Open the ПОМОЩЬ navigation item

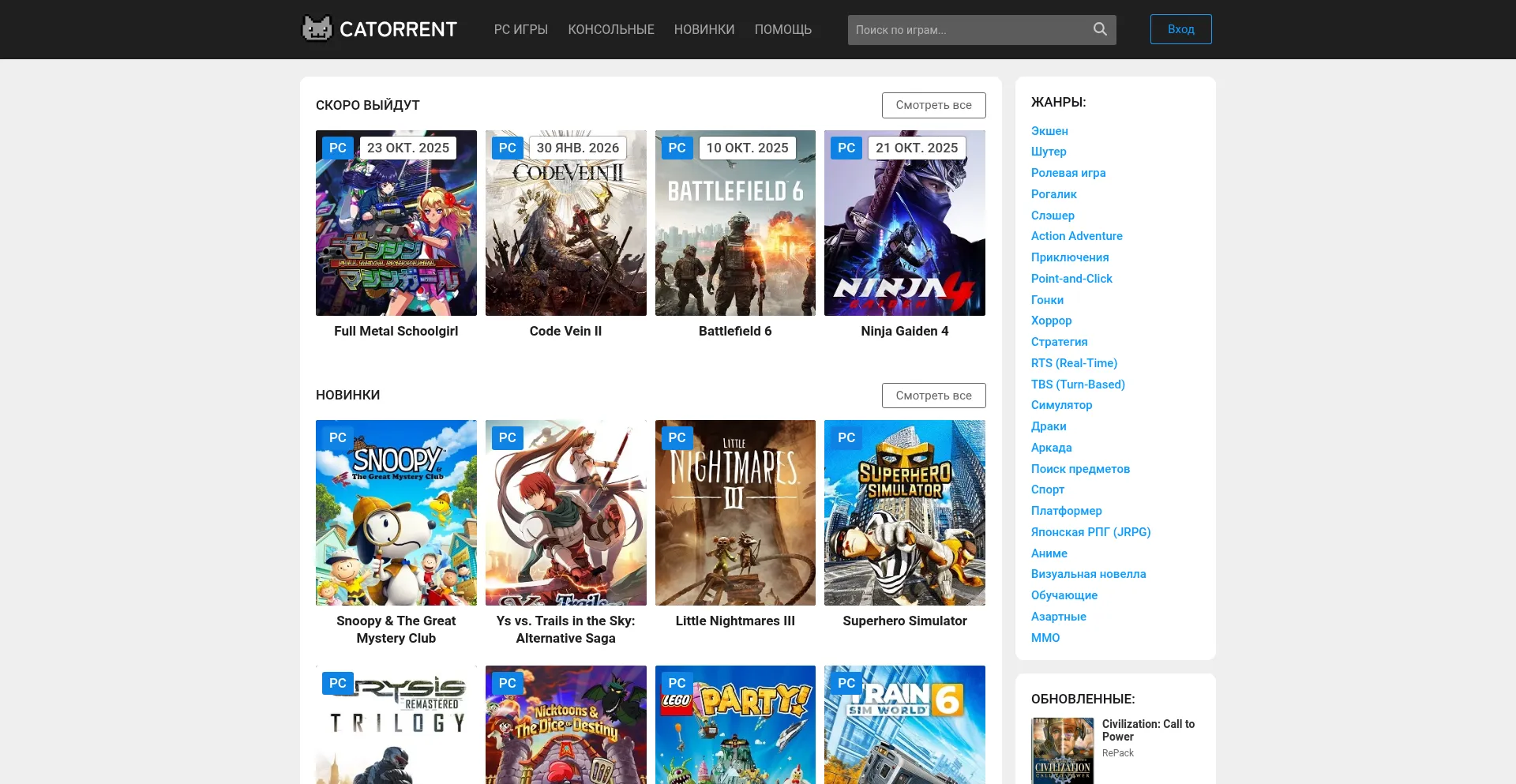click(782, 29)
